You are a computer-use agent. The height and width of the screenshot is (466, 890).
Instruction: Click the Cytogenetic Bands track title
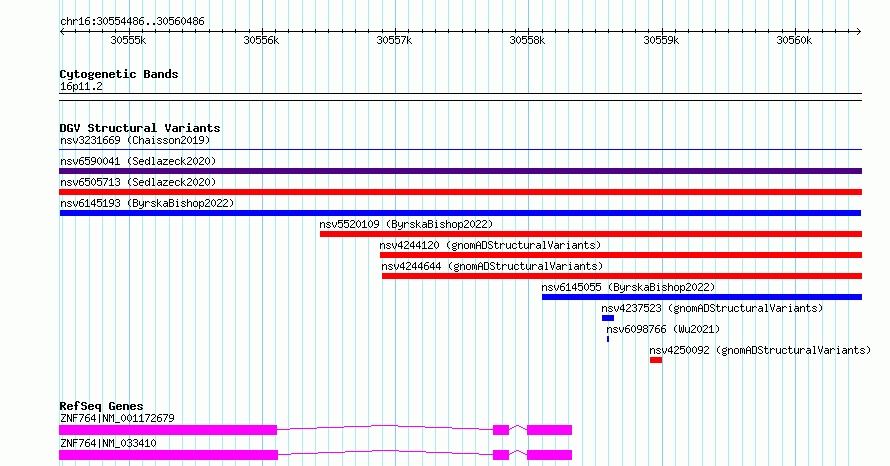119,74
